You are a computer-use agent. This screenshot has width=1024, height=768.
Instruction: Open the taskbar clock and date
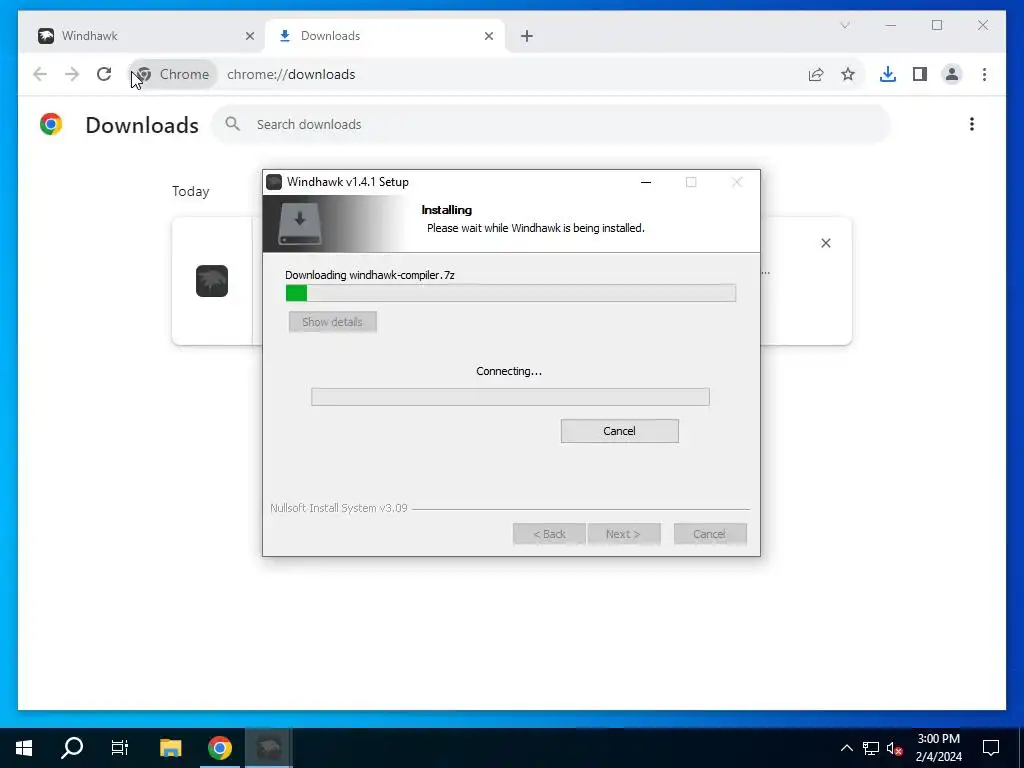click(938, 748)
